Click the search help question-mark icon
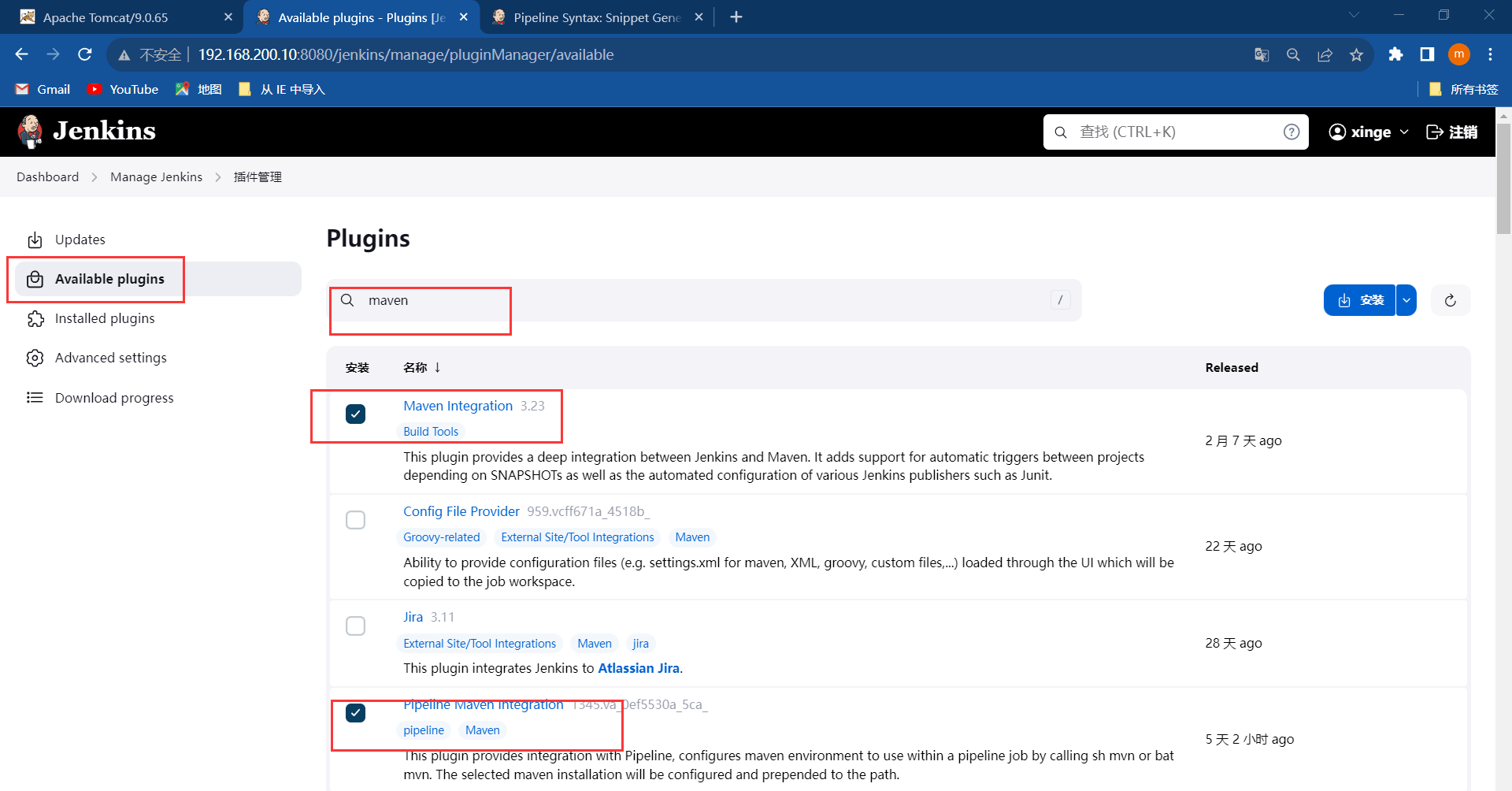Viewport: 1512px width, 791px height. [1291, 132]
